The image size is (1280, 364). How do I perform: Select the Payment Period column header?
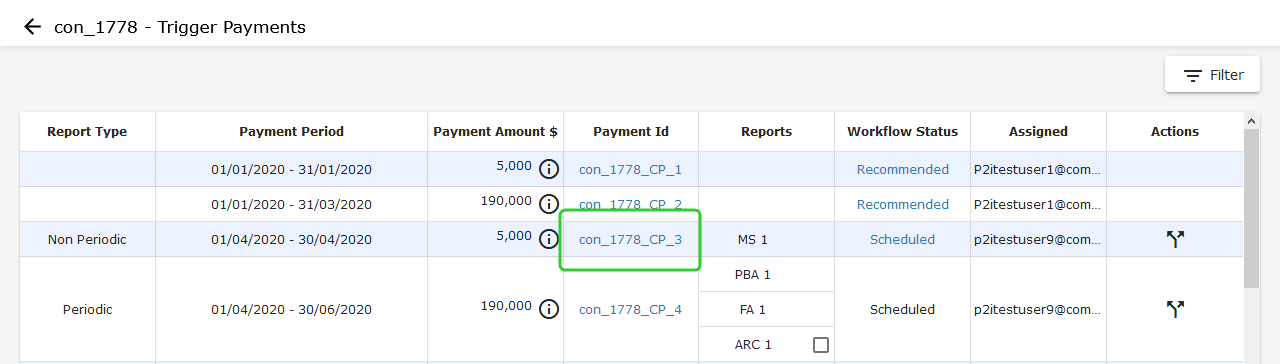pos(291,132)
